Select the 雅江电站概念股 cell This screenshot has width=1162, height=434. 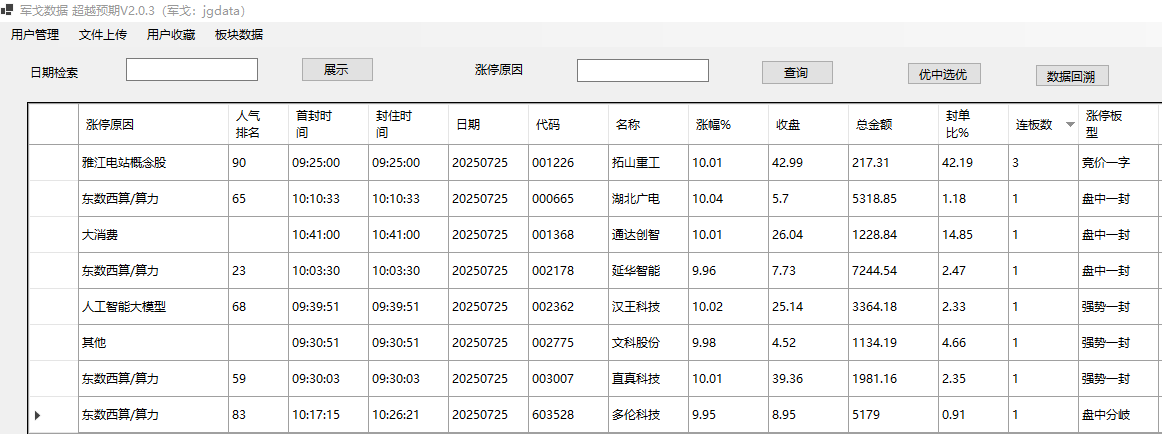153,163
